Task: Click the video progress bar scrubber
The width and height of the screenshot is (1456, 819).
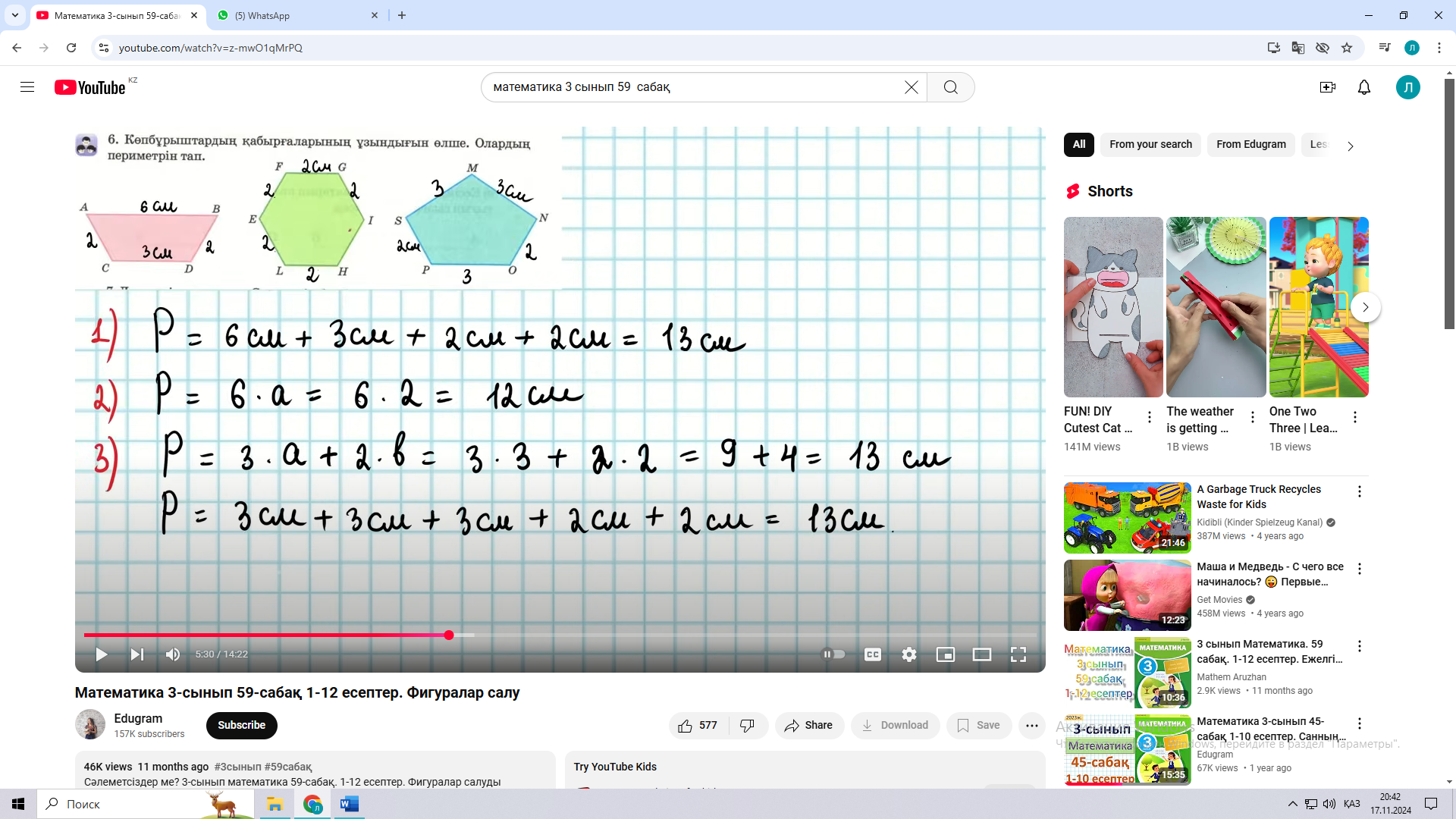Action: [449, 635]
